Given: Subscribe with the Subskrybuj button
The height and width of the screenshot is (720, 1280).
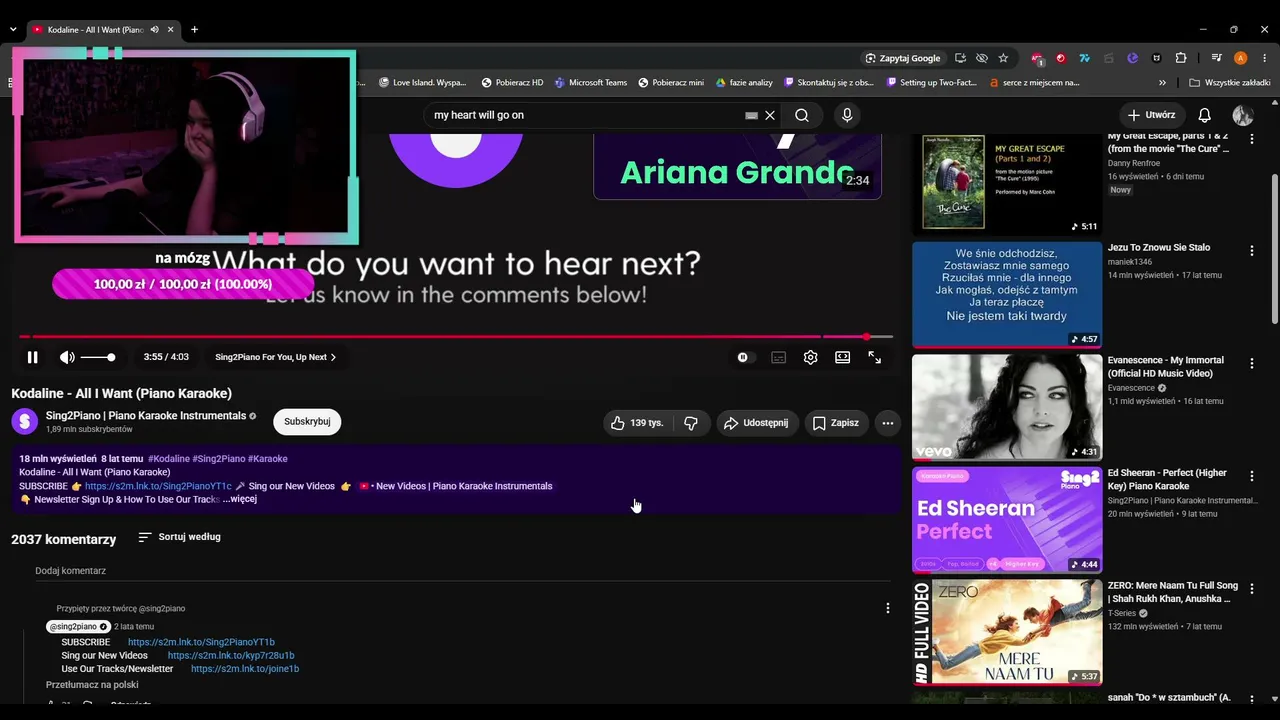Looking at the screenshot, I should (307, 422).
